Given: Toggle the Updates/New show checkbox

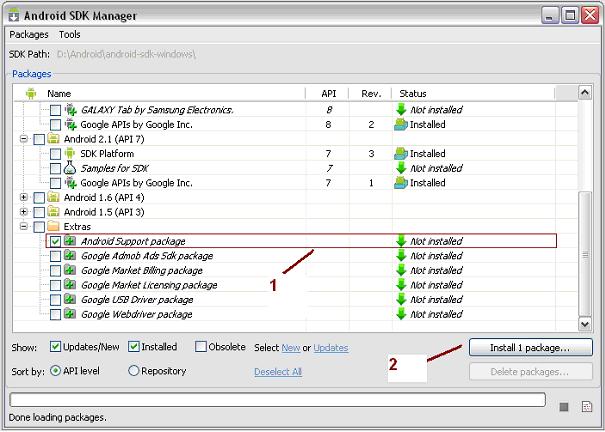Looking at the screenshot, I should [x=55, y=347].
